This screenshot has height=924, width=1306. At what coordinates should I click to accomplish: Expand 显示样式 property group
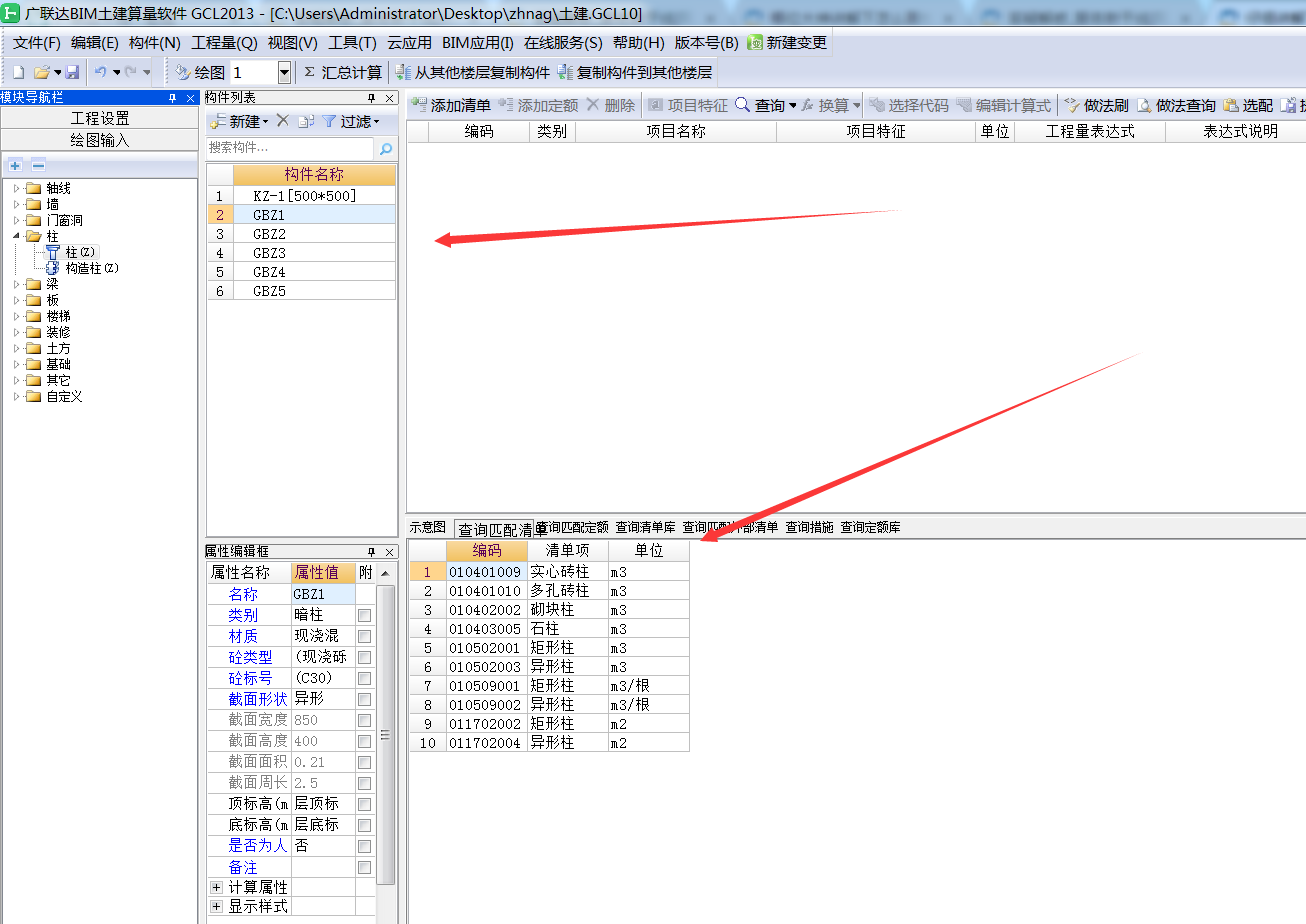coord(216,906)
